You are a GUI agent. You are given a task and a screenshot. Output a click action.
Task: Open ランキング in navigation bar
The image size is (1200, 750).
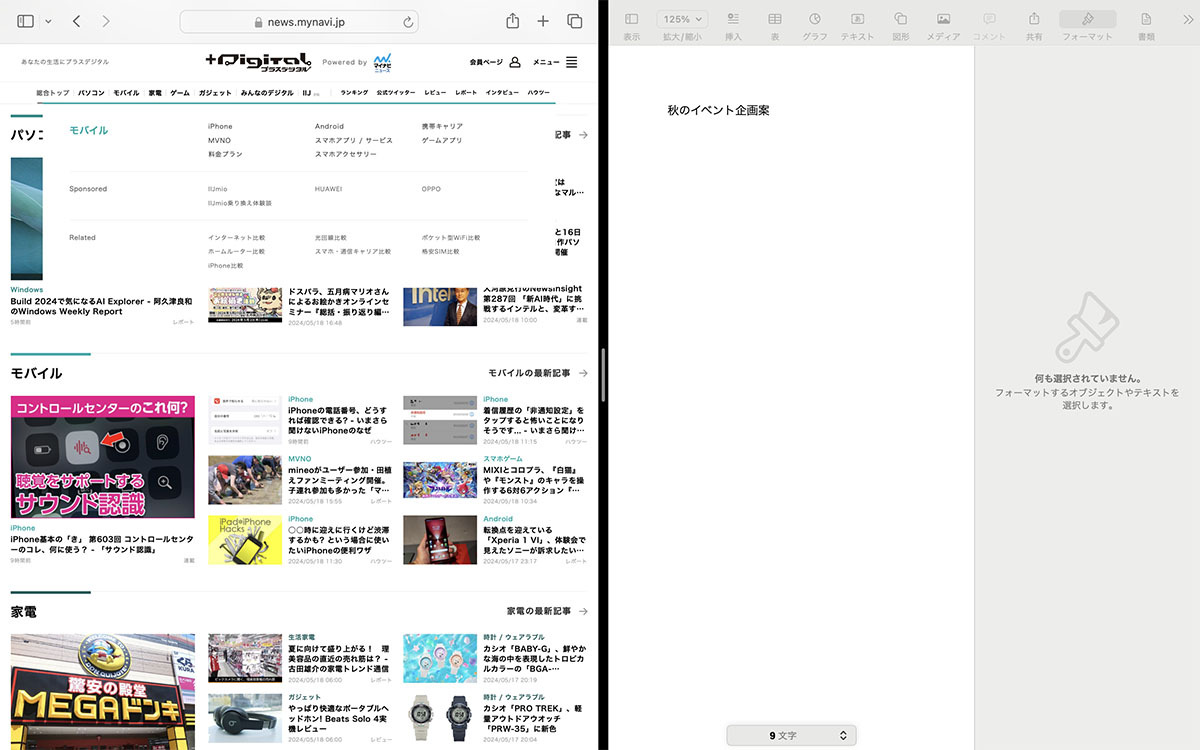pos(354,92)
